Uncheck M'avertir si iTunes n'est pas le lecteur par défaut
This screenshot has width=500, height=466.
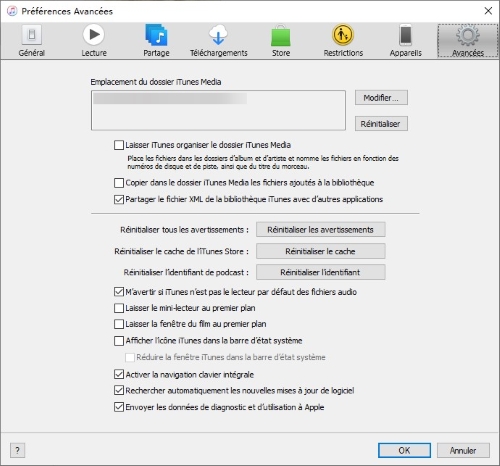pos(119,292)
